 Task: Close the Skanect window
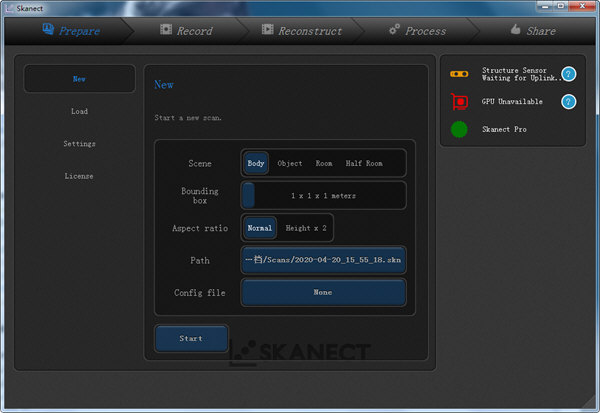(x=582, y=6)
